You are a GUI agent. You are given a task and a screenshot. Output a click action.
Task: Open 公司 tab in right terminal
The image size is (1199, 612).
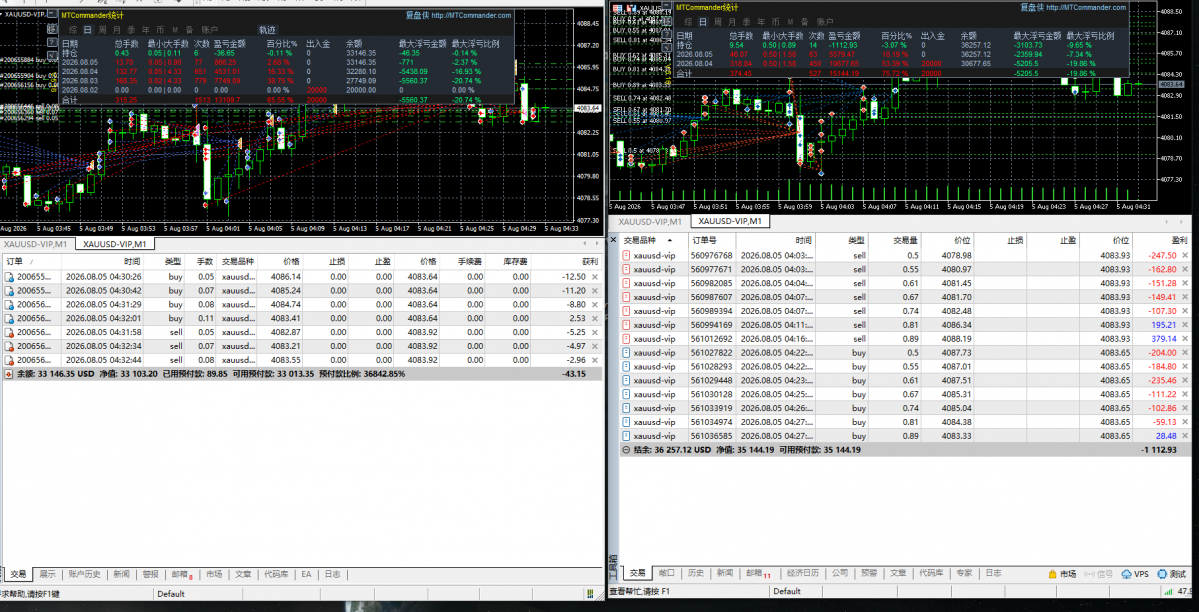pyautogui.click(x=840, y=573)
